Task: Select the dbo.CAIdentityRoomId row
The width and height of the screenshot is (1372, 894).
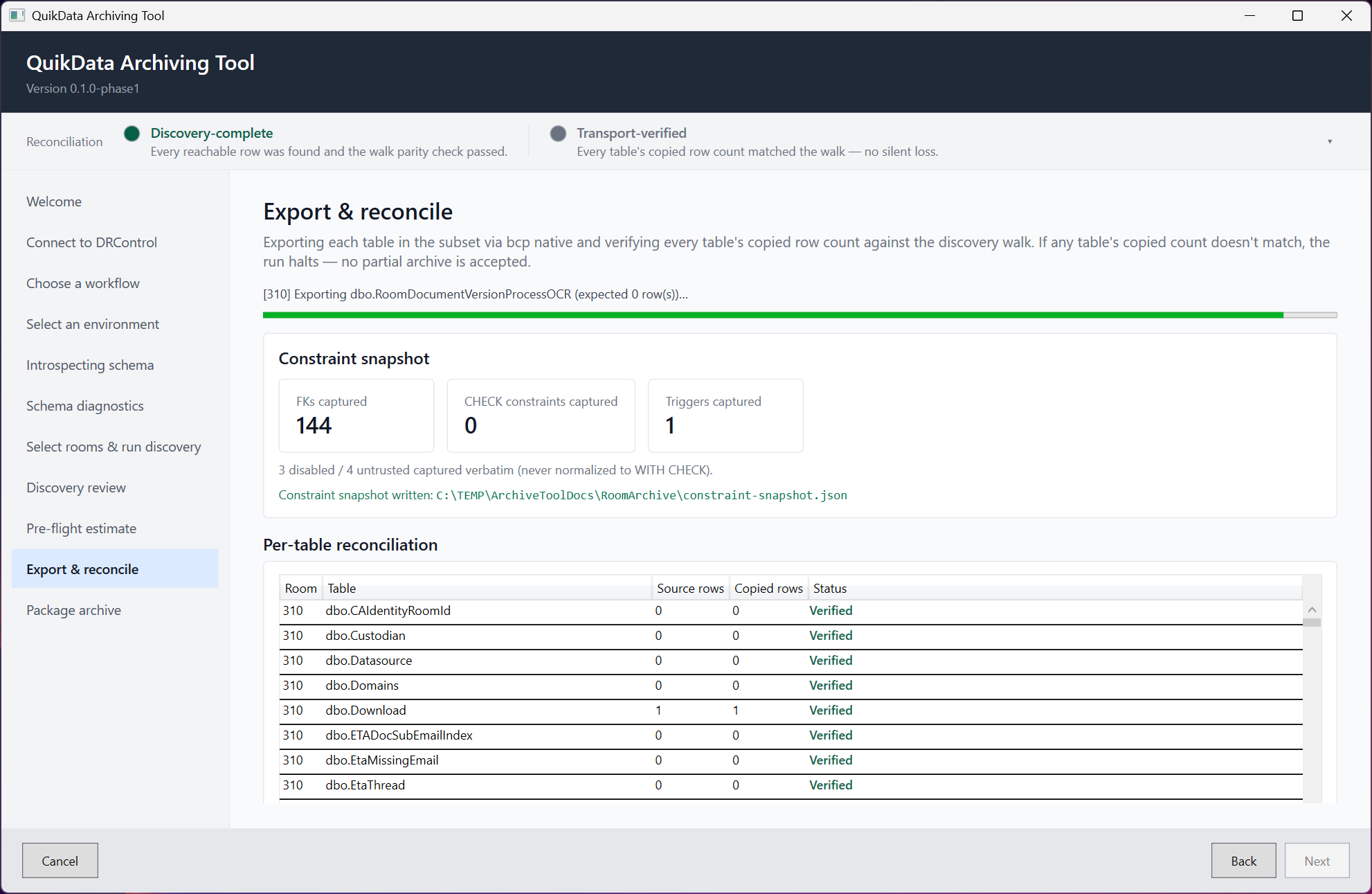Action: click(x=791, y=611)
